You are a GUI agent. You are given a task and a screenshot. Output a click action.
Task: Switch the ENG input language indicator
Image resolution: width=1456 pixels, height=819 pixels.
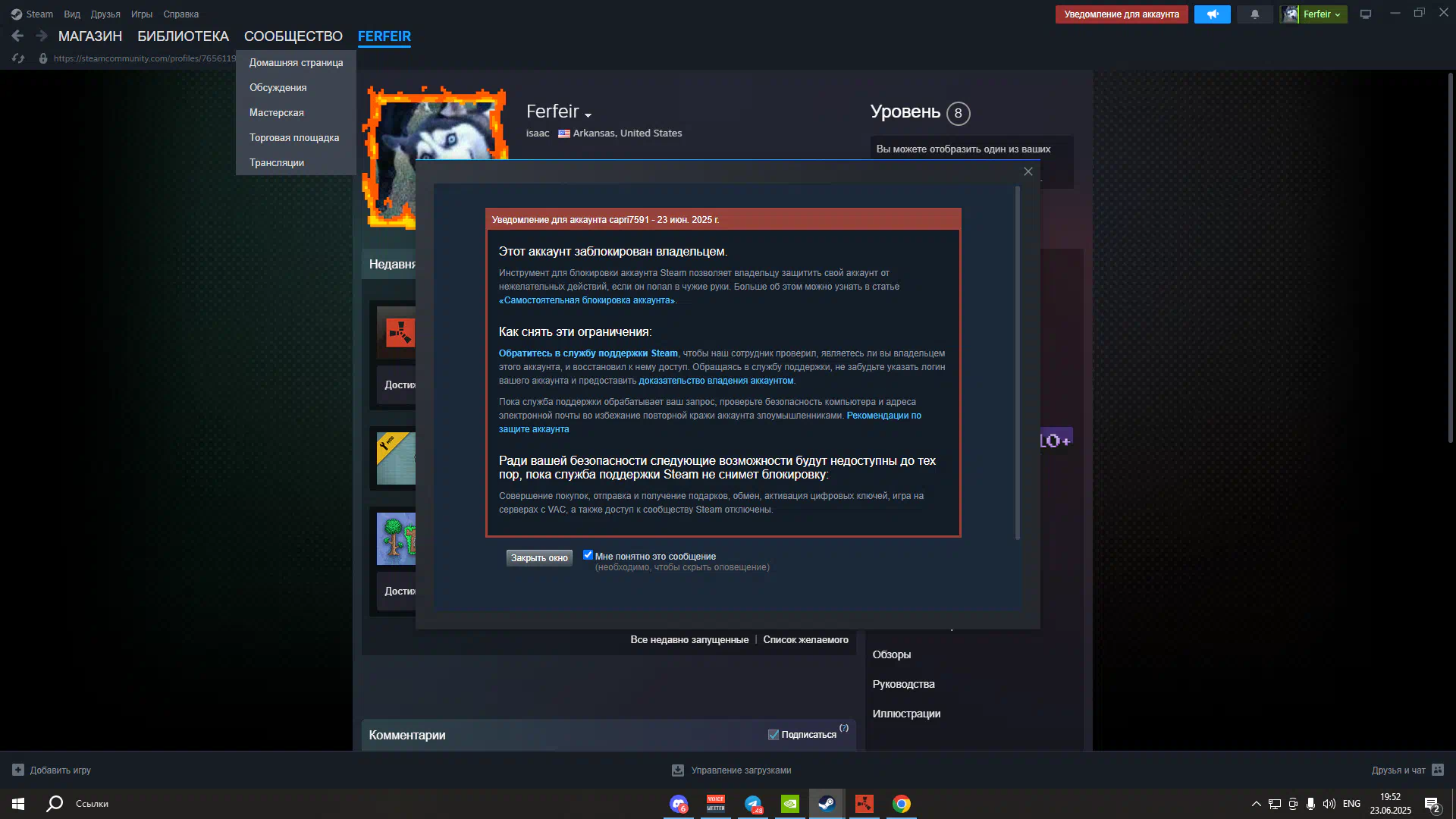(x=1351, y=804)
